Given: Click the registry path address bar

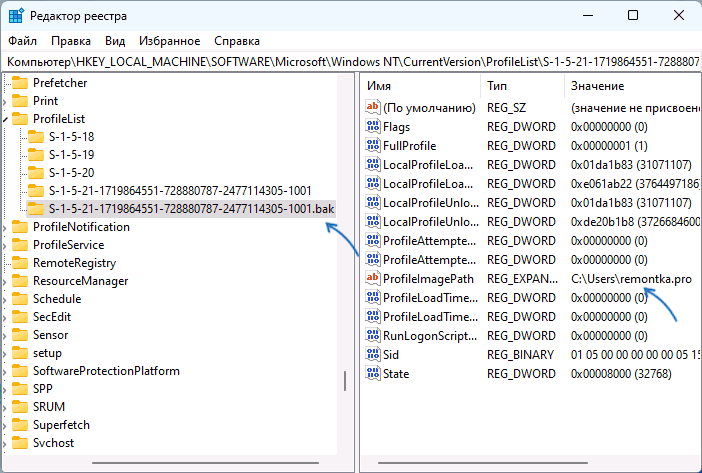Looking at the screenshot, I should 350,62.
